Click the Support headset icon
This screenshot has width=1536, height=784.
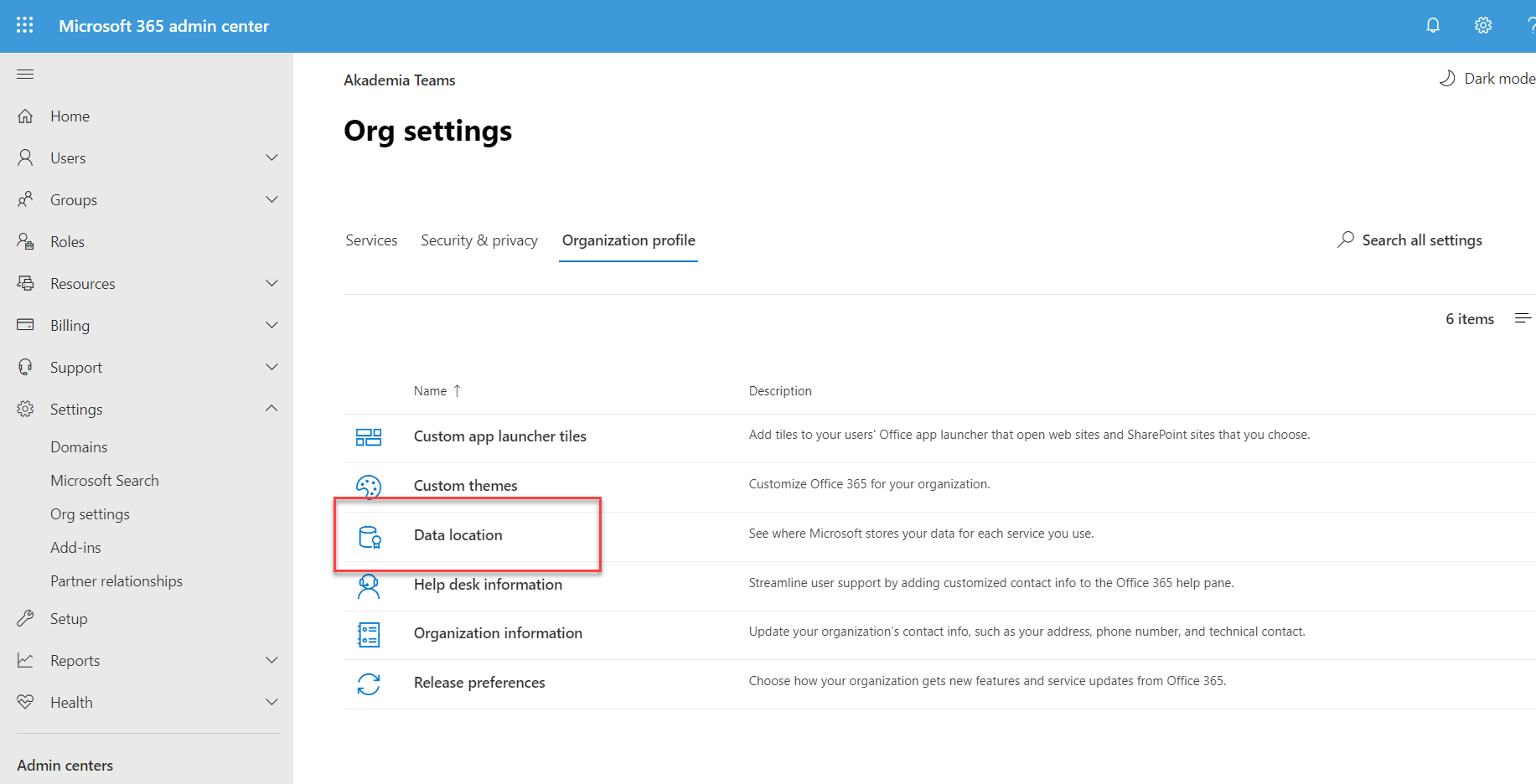pyautogui.click(x=26, y=367)
